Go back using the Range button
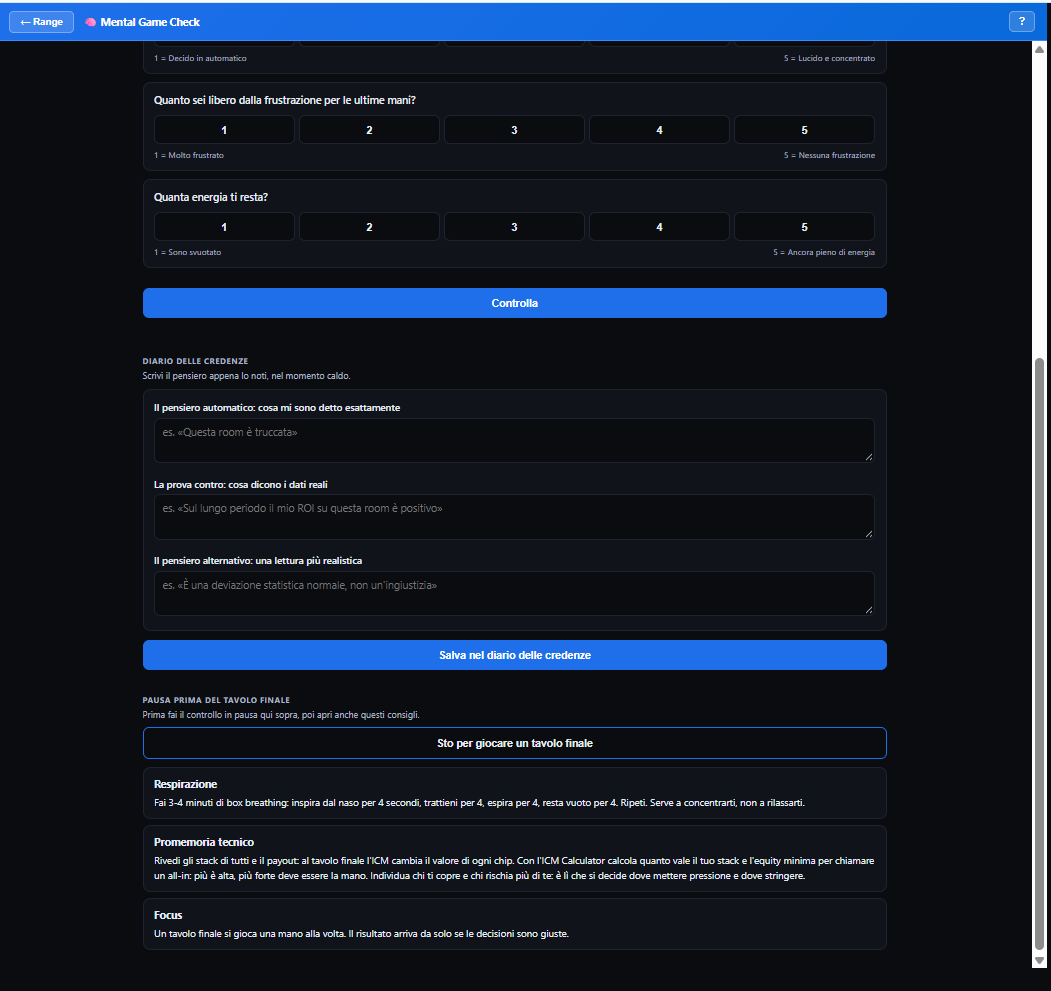The height and width of the screenshot is (991, 1051). pyautogui.click(x=42, y=22)
